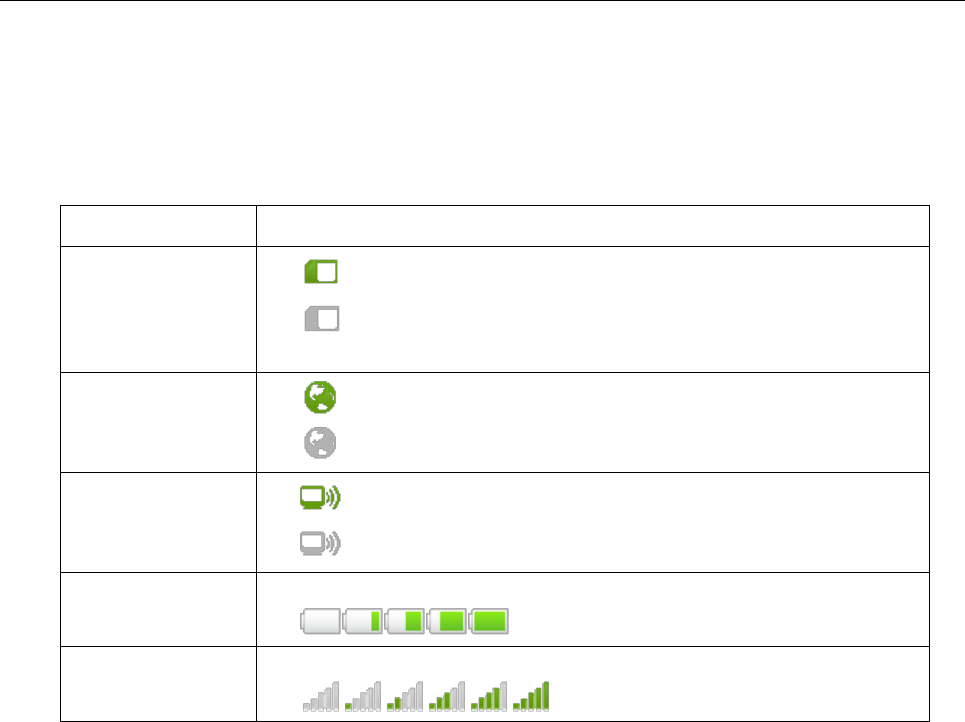Click the three-quarter charged battery icon

pos(446,620)
